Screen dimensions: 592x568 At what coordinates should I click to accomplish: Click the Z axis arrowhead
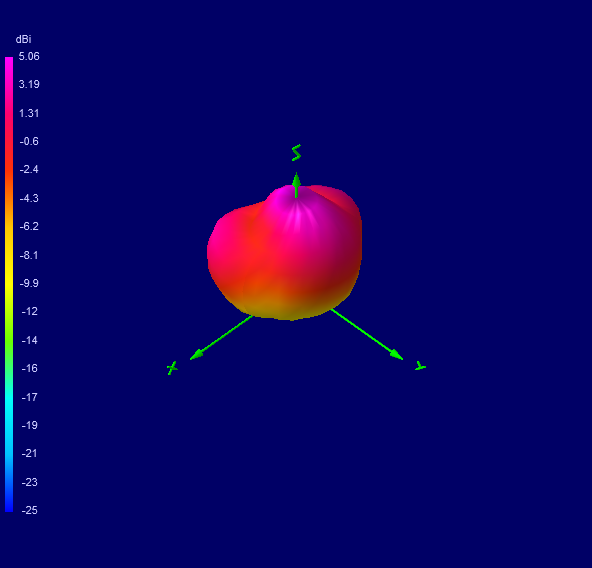[x=296, y=180]
